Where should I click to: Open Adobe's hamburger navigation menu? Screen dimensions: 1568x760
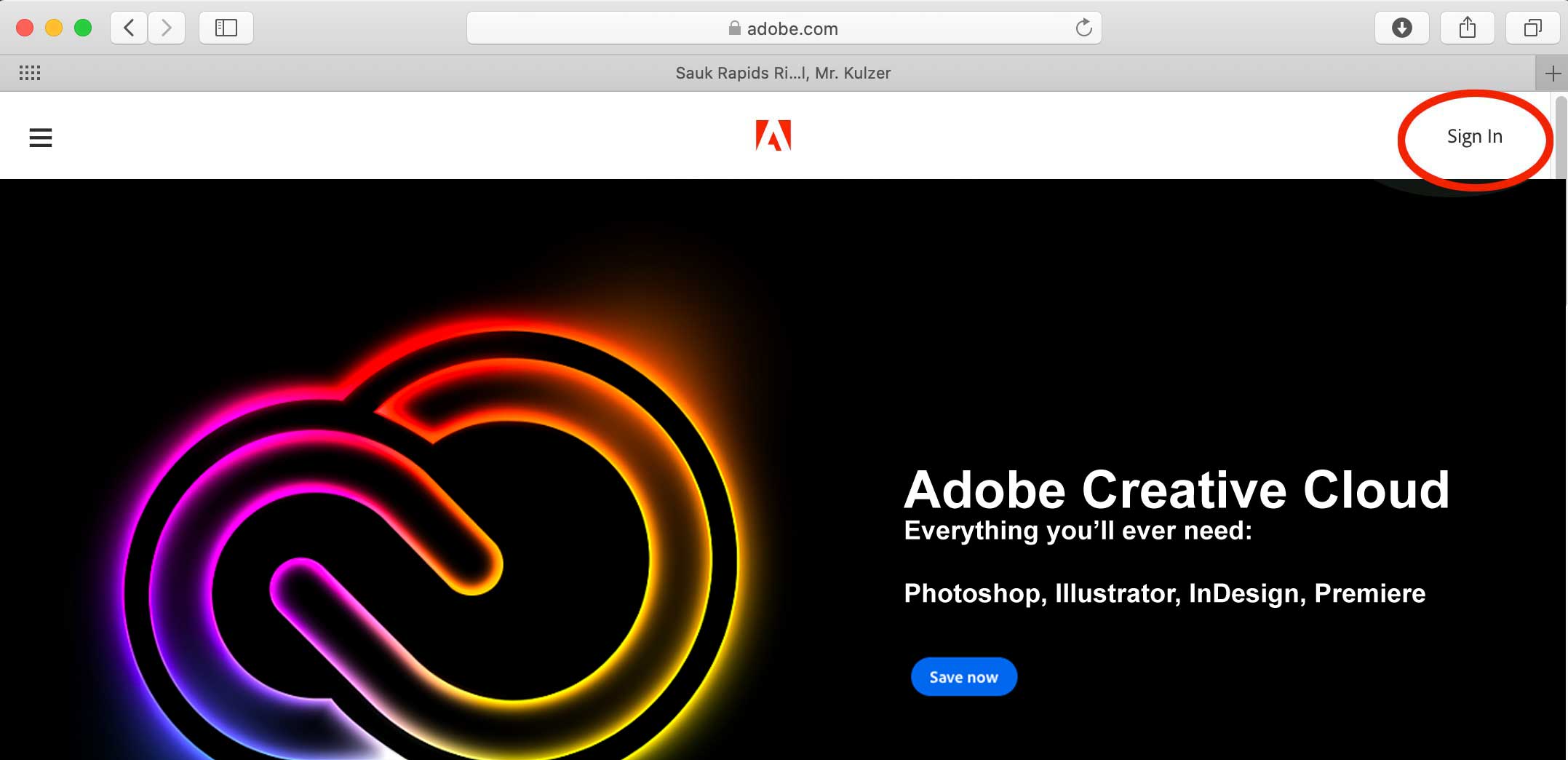41,137
